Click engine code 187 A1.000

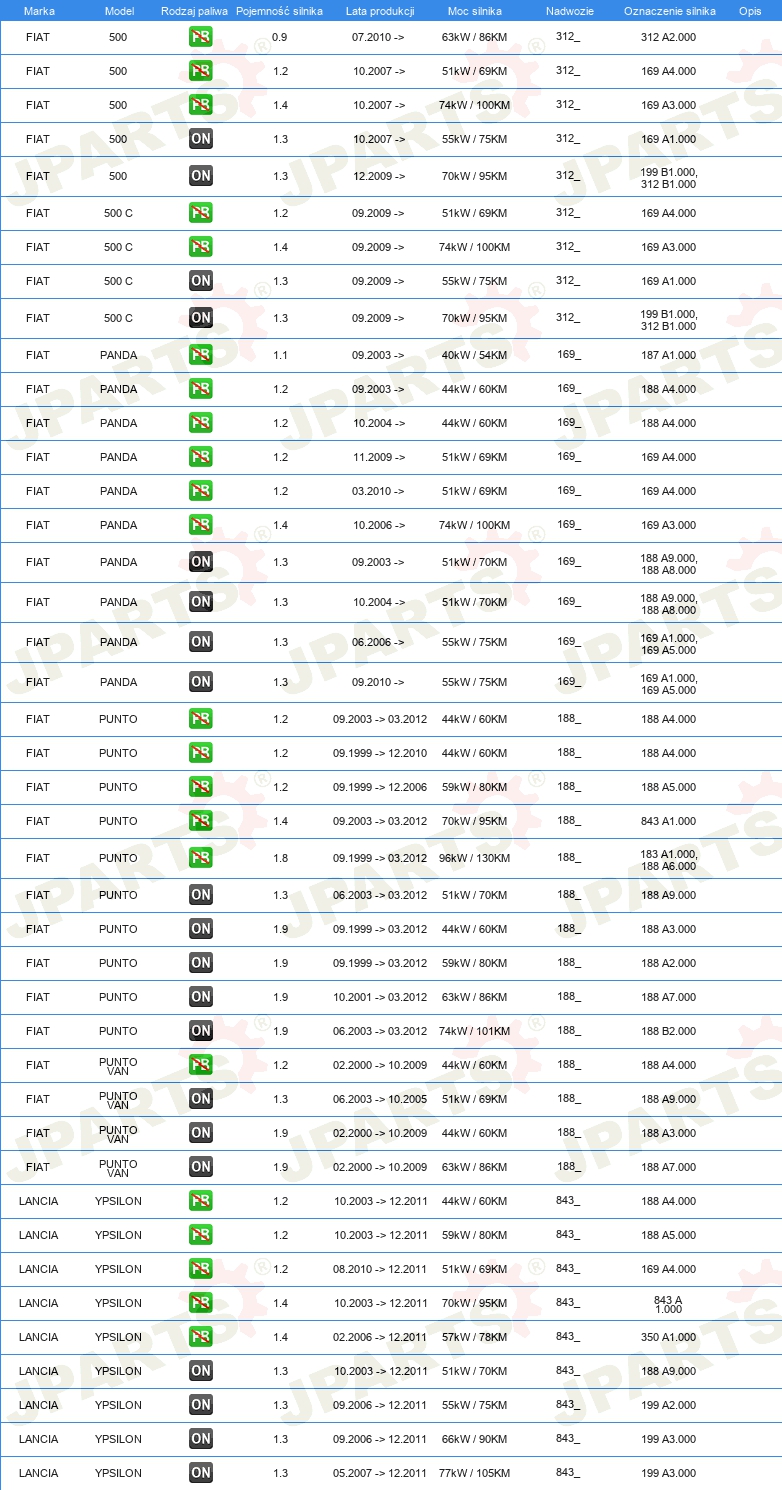[669, 355]
